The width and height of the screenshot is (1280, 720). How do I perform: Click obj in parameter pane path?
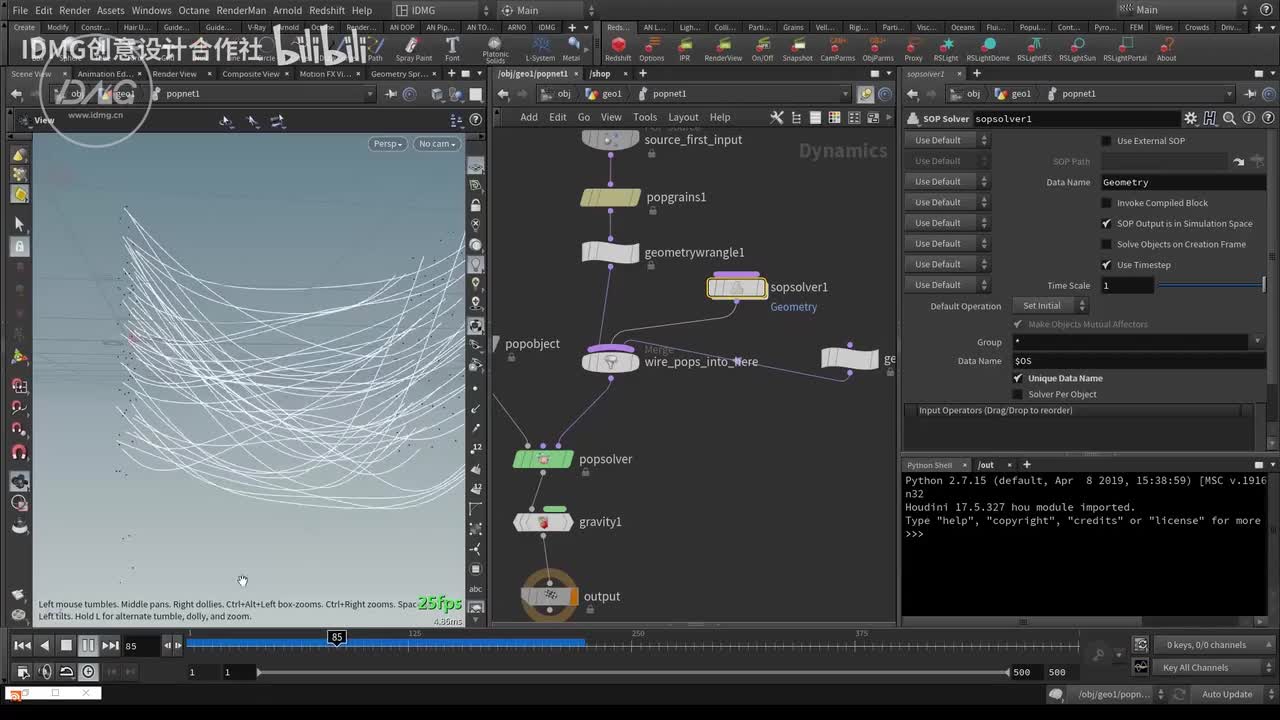point(966,94)
